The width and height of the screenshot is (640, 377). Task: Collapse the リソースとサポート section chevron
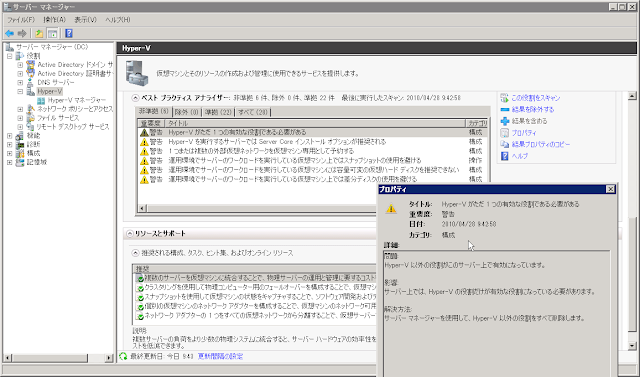130,234
